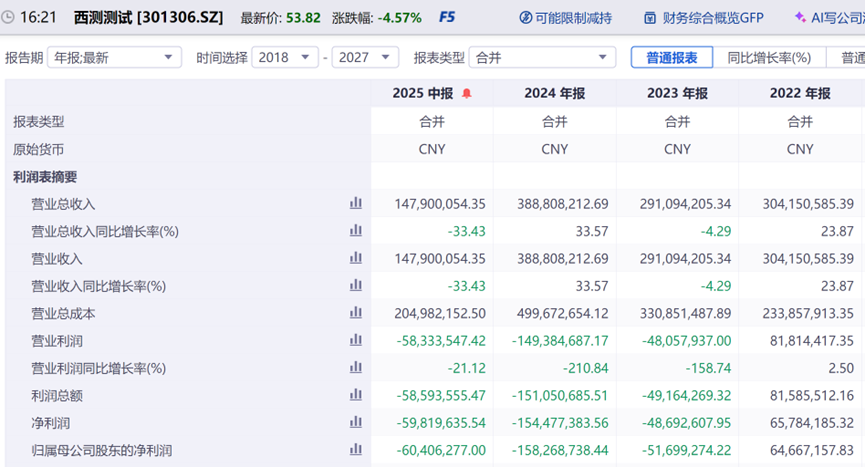Expand the start year dropdown showing 2018
Image resolution: width=865 pixels, height=467 pixels.
click(285, 58)
